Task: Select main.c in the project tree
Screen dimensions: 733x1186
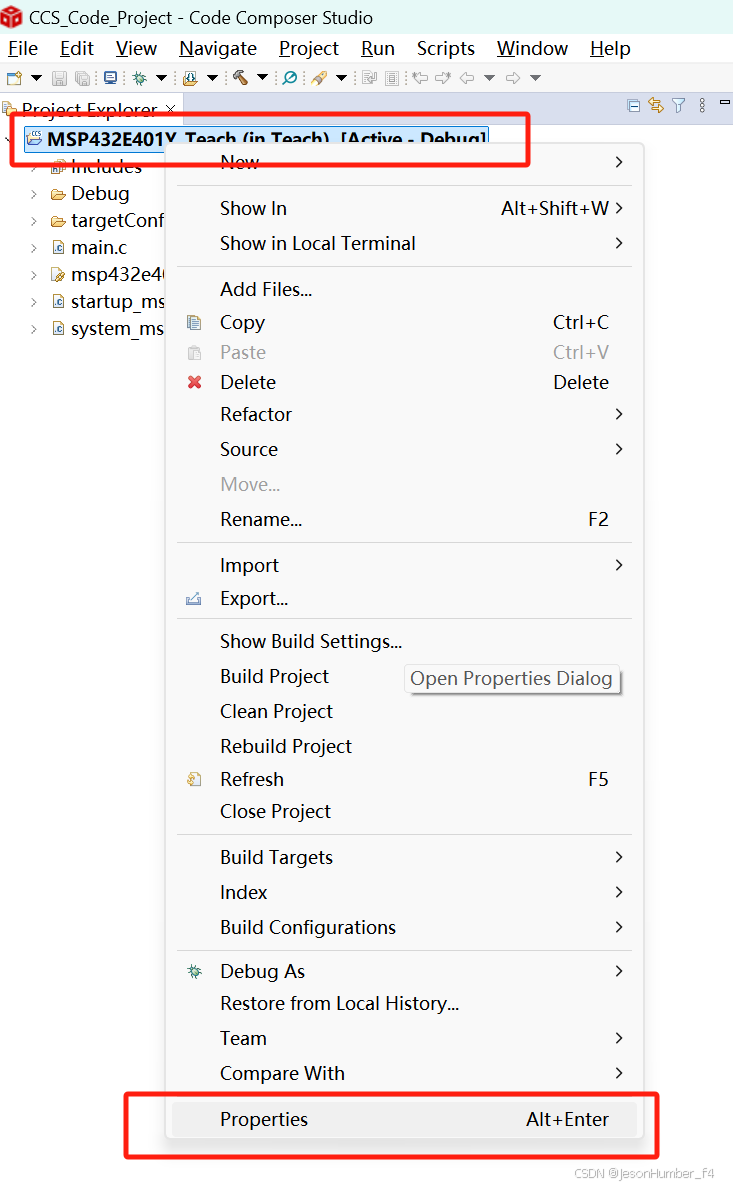Action: click(x=98, y=247)
